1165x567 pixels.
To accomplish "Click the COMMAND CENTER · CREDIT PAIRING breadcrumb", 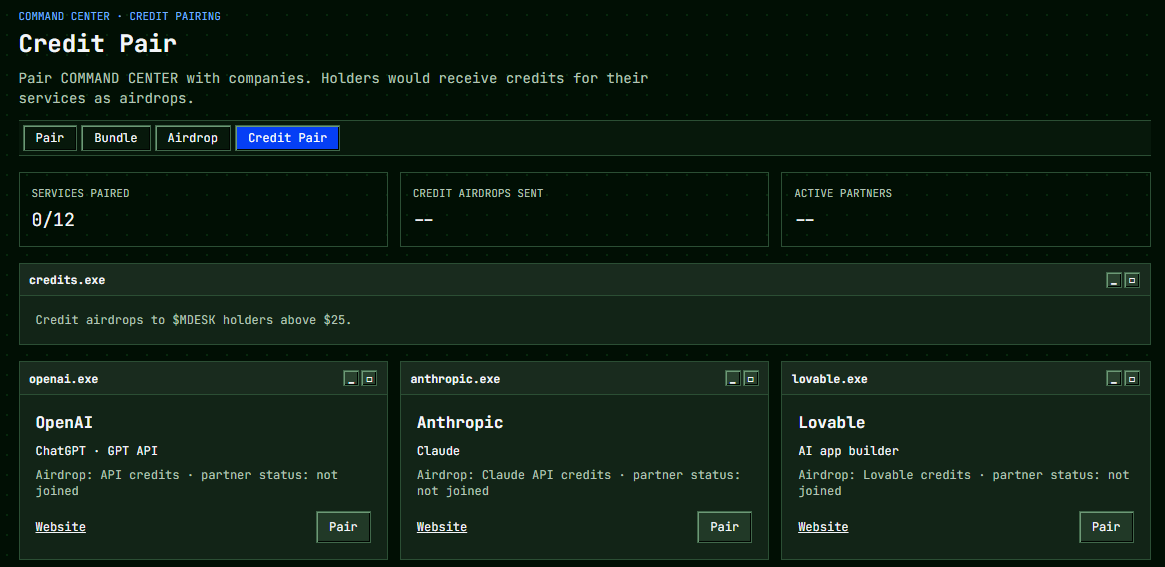I will [x=120, y=16].
